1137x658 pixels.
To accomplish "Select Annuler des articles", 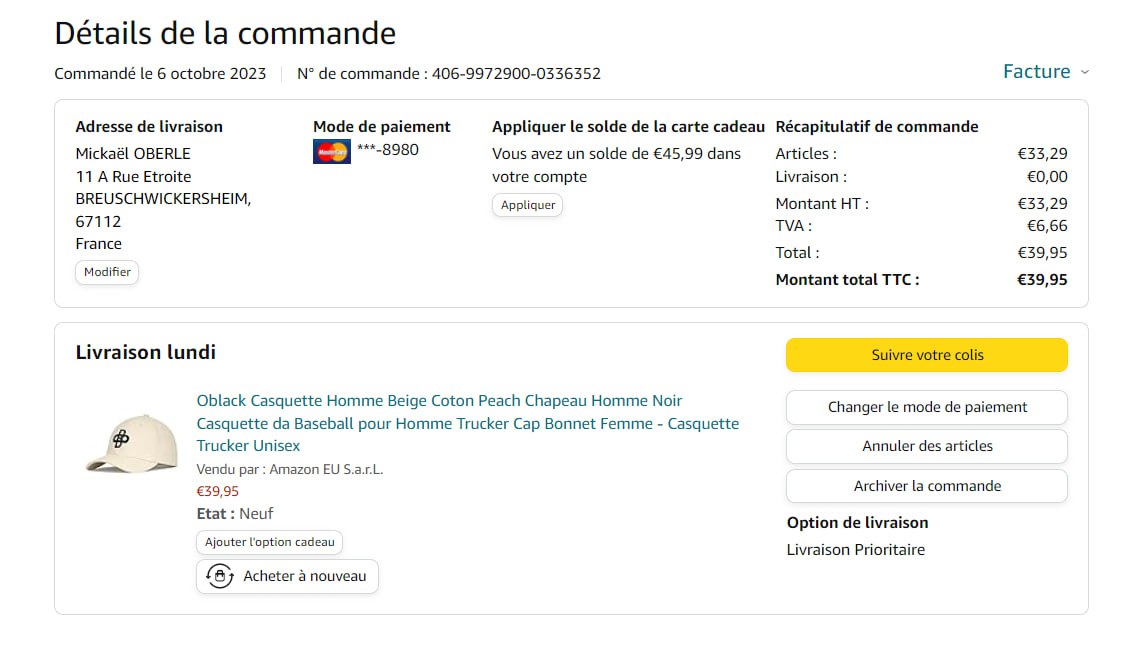I will tap(927, 446).
